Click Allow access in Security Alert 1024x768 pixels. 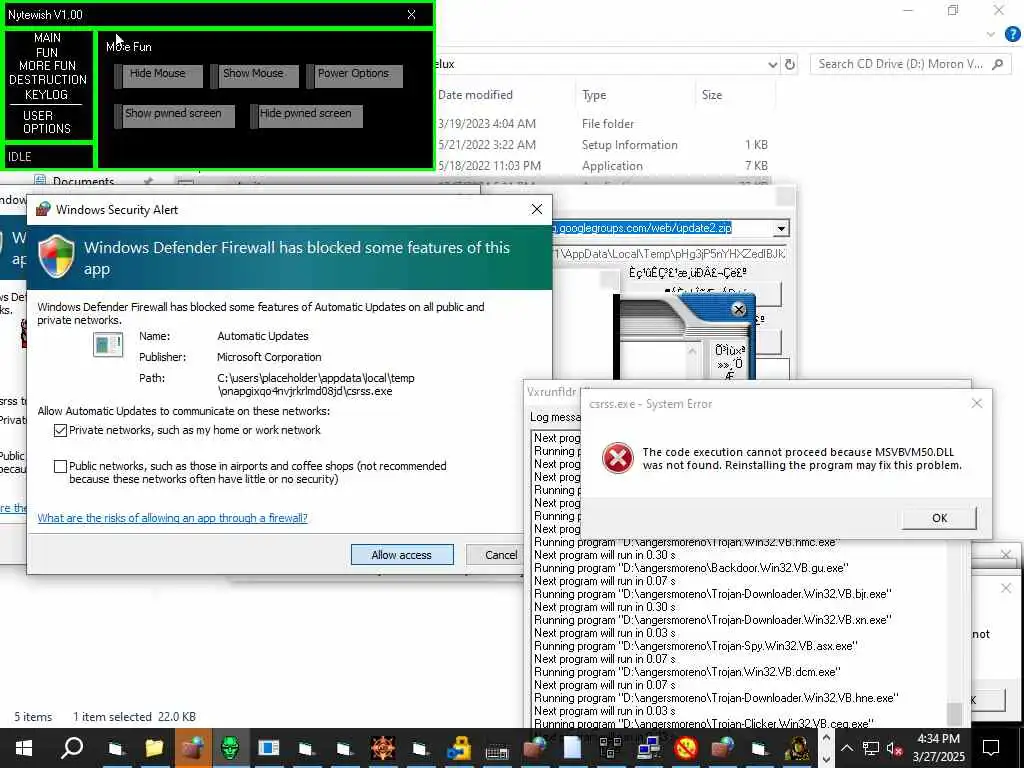(x=402, y=554)
